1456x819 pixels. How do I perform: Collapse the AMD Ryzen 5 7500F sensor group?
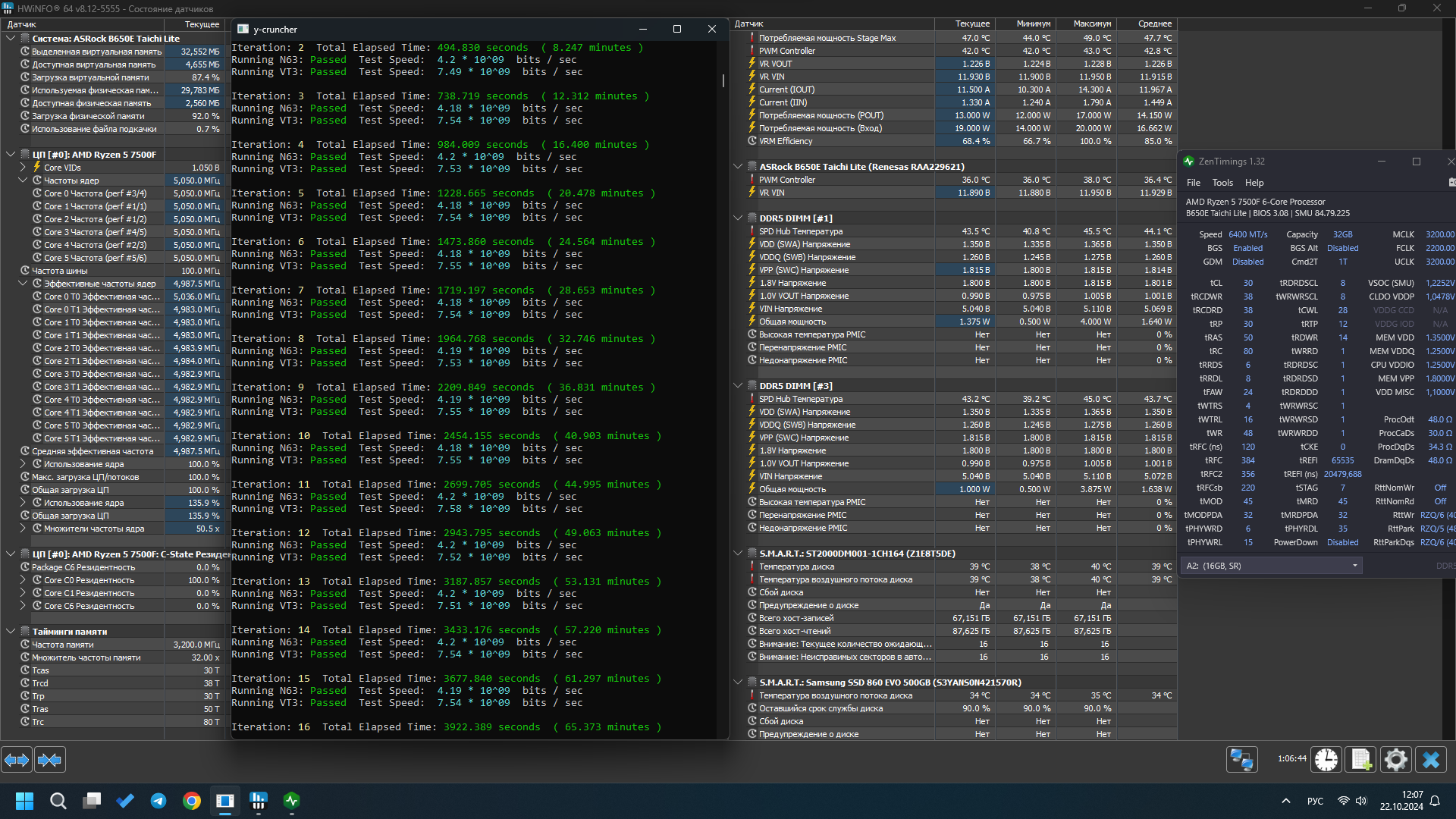pos(11,154)
